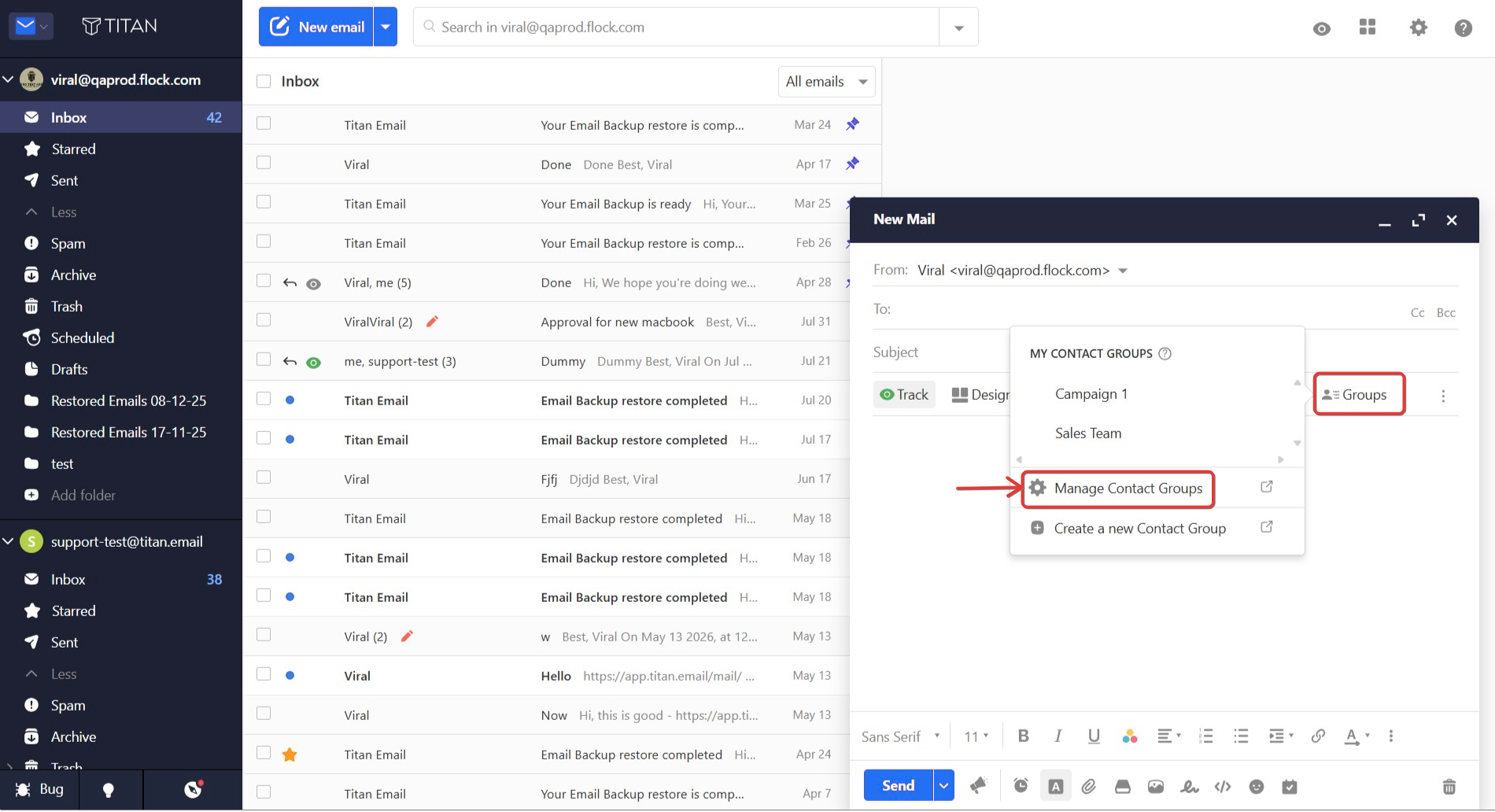Open the text alignment dropdown
This screenshot has width=1495, height=812.
click(x=1169, y=736)
